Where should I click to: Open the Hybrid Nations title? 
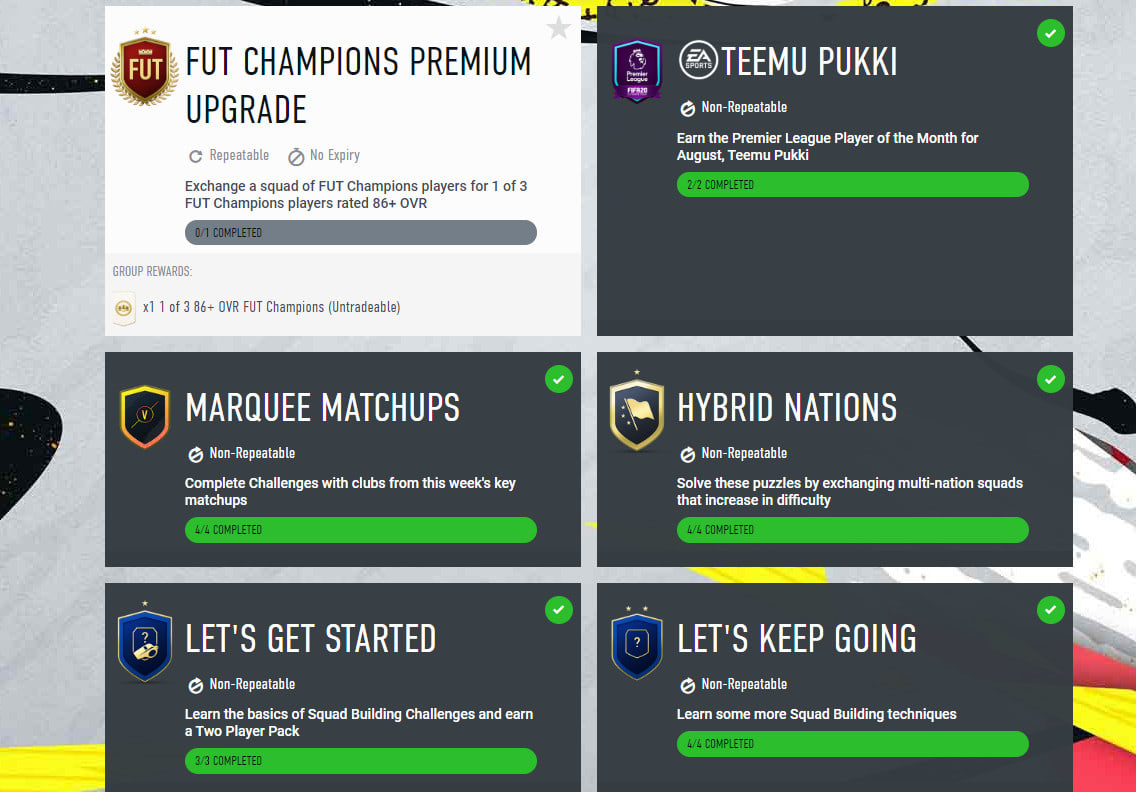(x=788, y=408)
